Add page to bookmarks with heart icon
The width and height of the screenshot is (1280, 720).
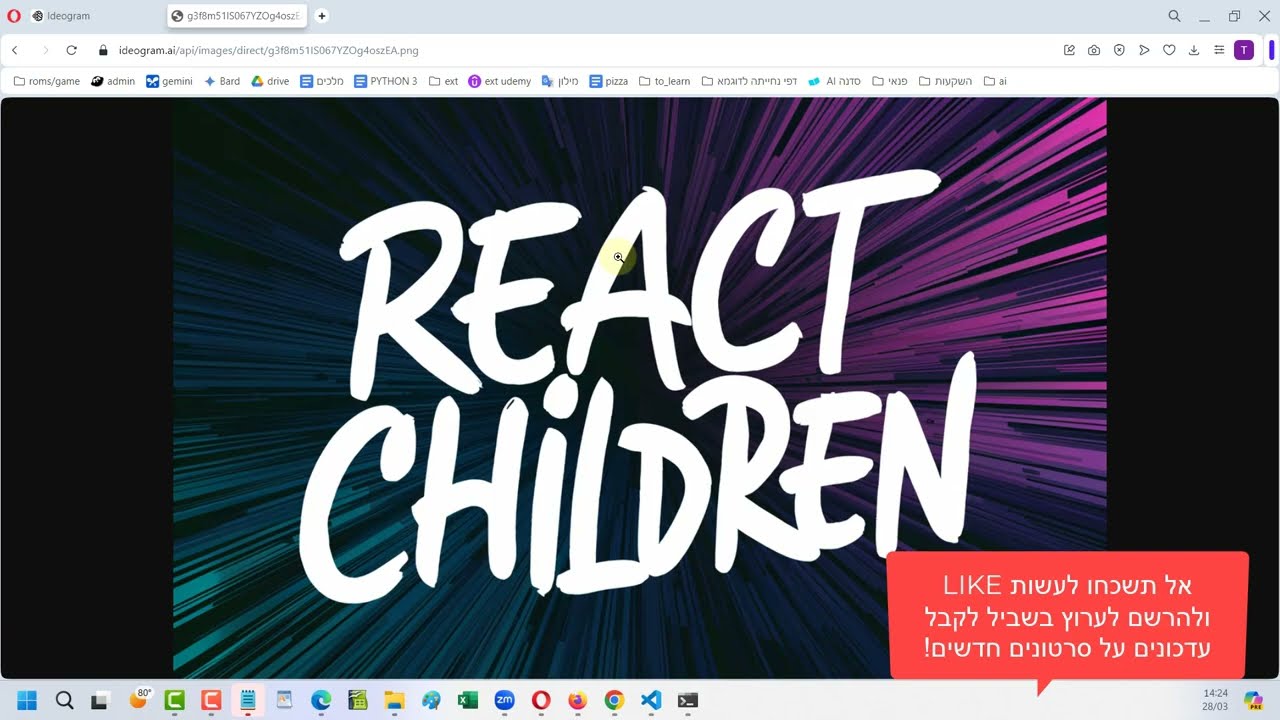1169,50
